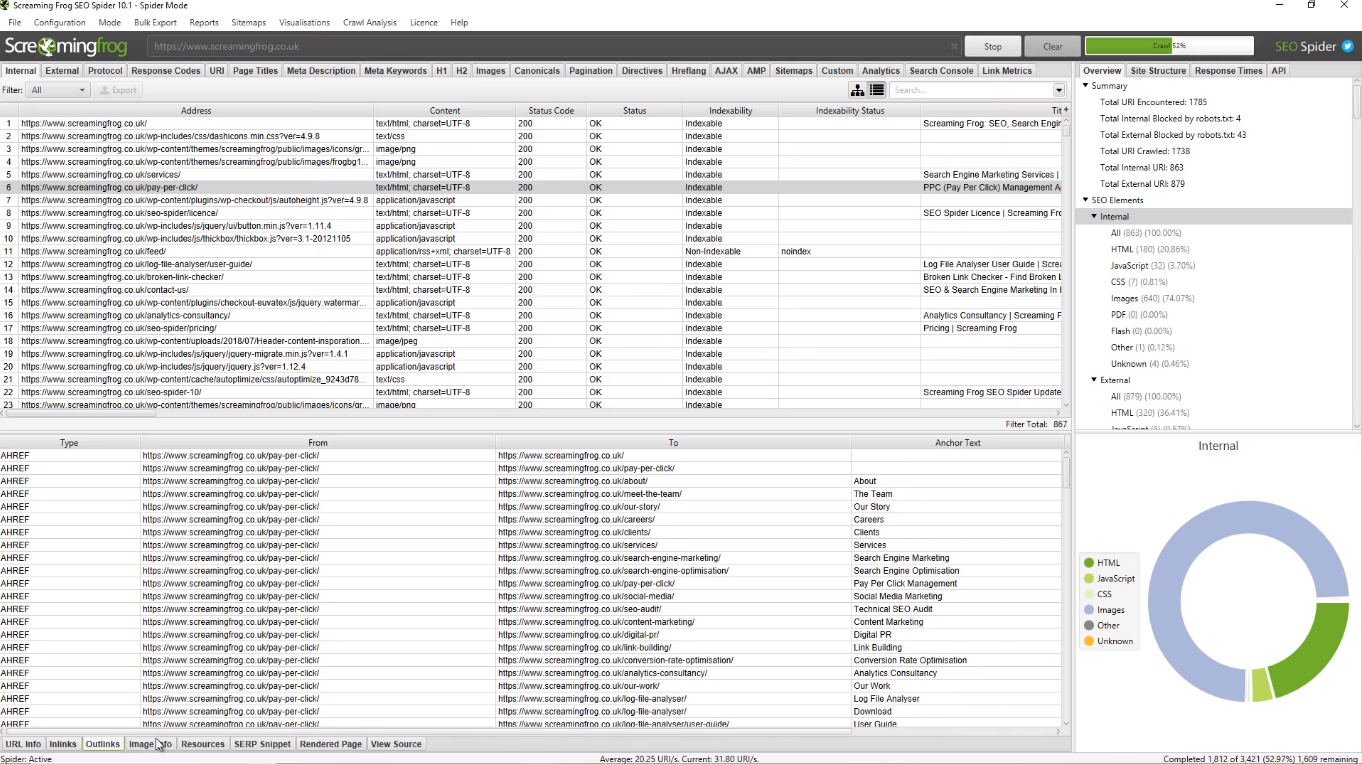Image resolution: width=1362 pixels, height=764 pixels.
Task: Open the Site Structure tab
Action: (x=1158, y=71)
